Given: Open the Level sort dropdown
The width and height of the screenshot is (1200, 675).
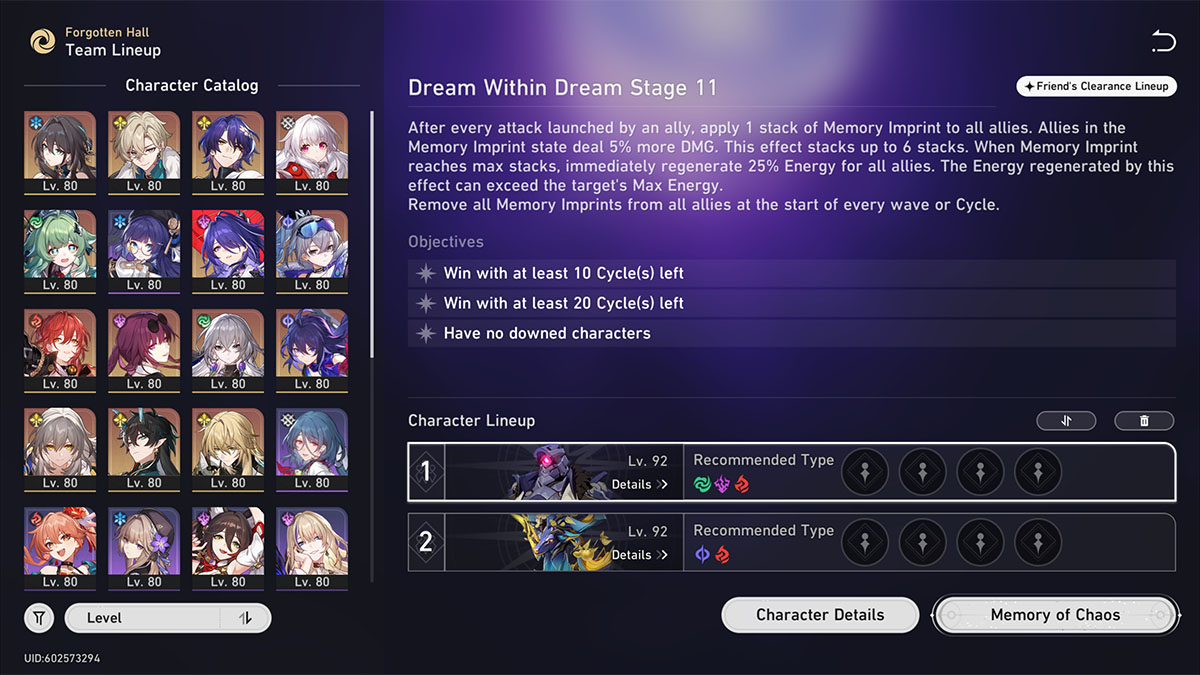Looking at the screenshot, I should 143,618.
